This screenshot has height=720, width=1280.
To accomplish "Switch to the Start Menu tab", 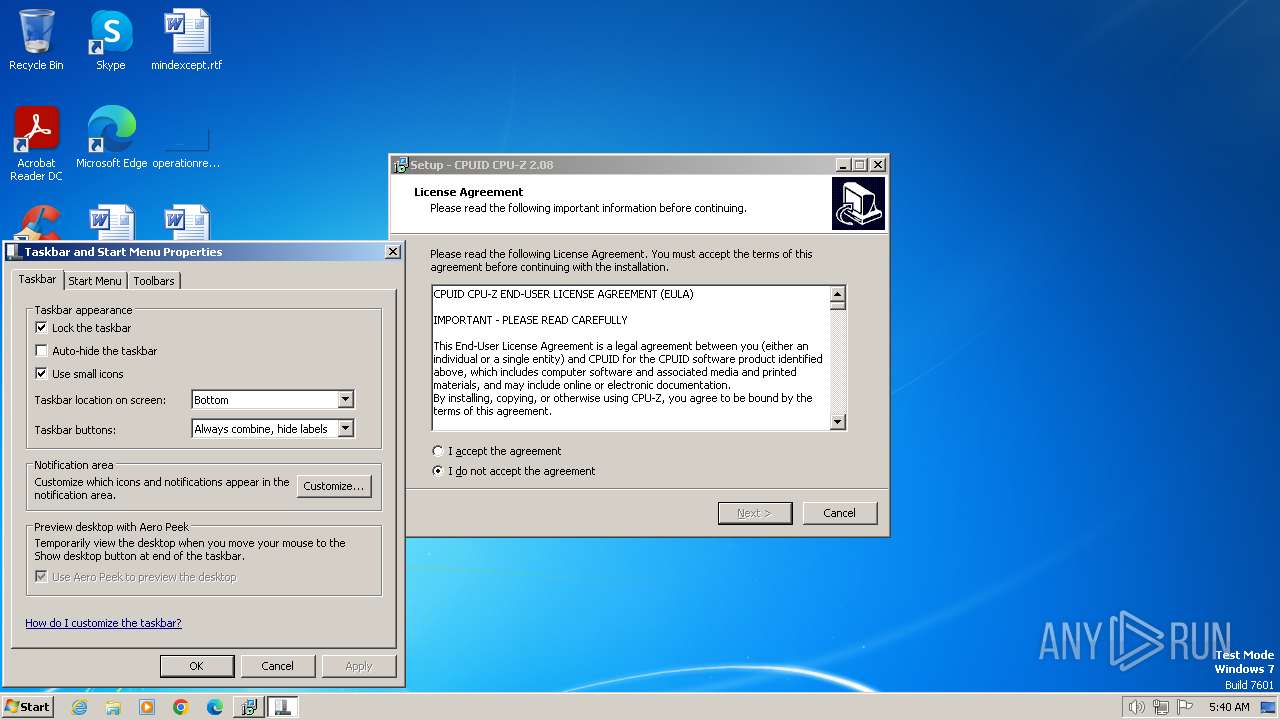I will pos(95,281).
